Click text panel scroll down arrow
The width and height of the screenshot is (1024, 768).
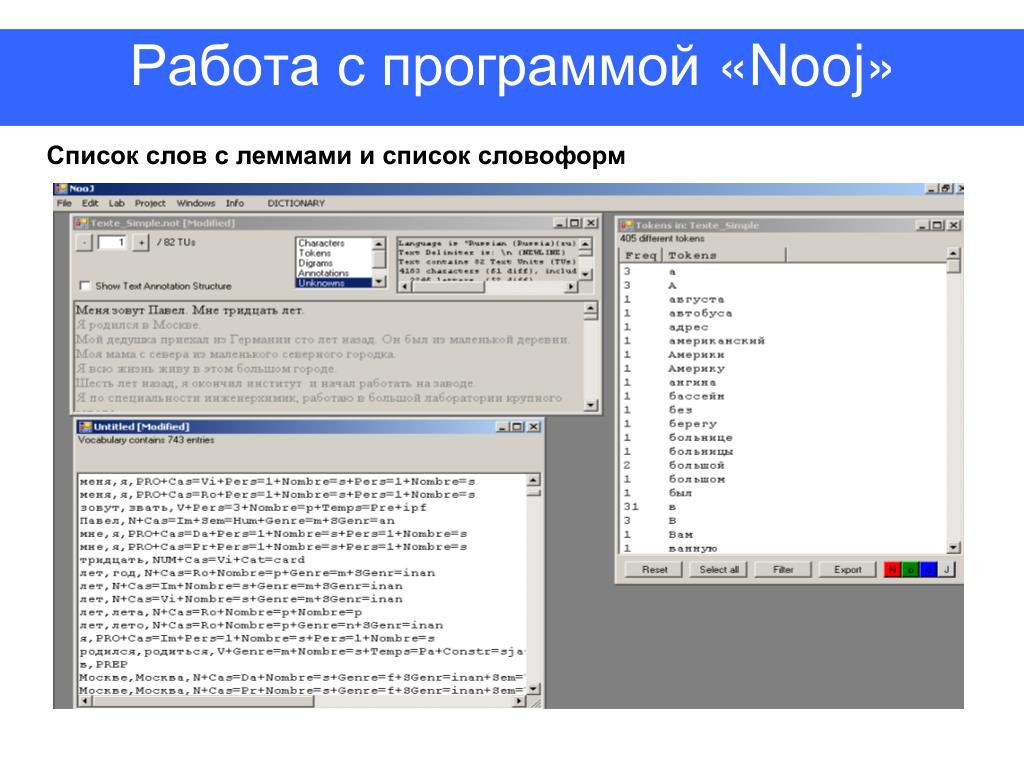pos(590,405)
